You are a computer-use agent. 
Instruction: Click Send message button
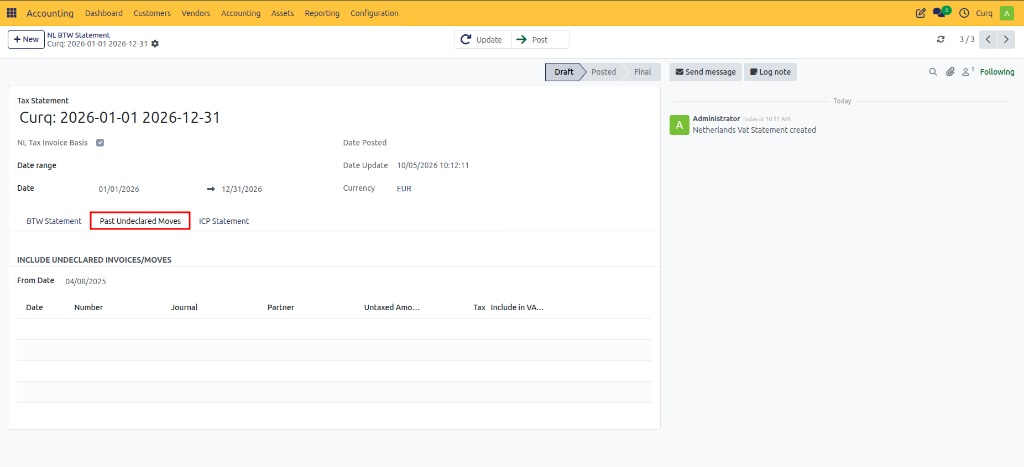(705, 72)
